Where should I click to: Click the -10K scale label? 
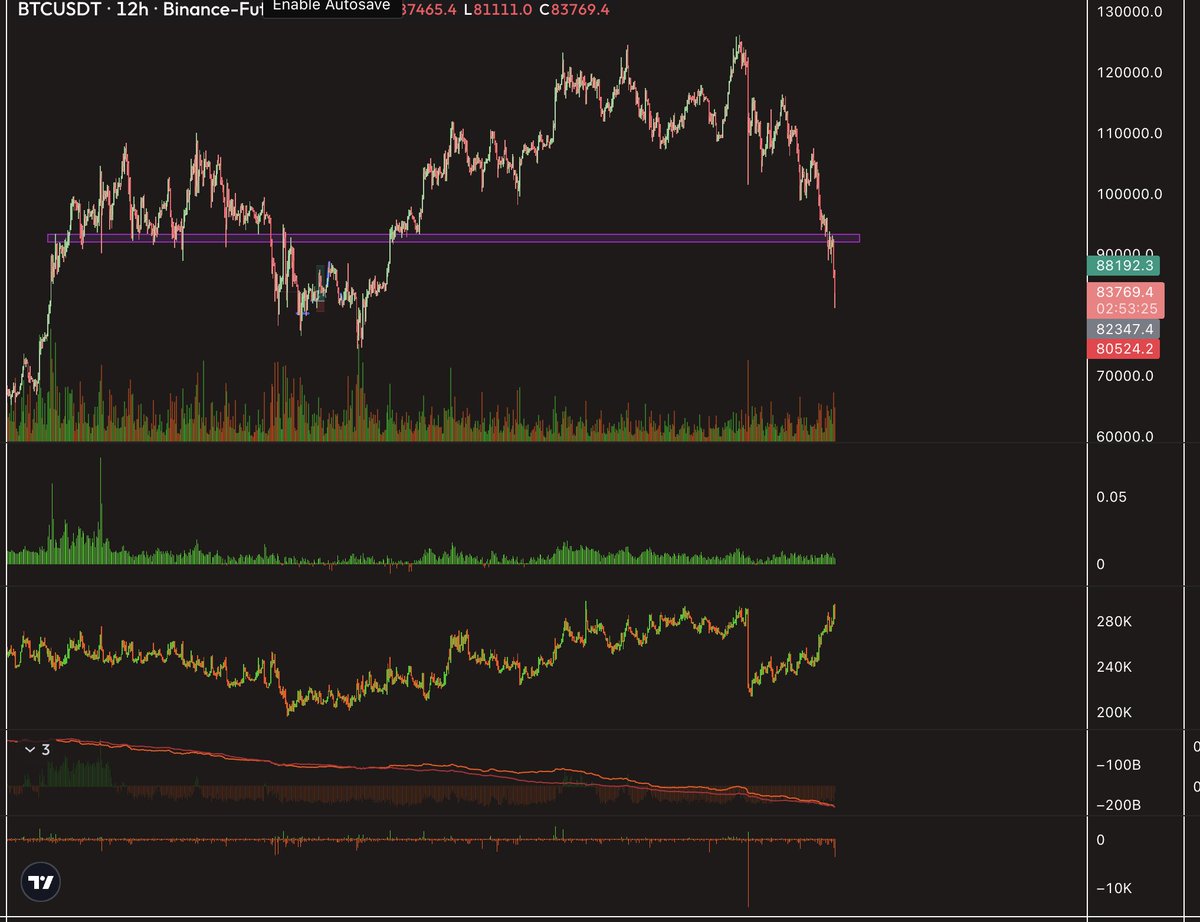(1114, 890)
